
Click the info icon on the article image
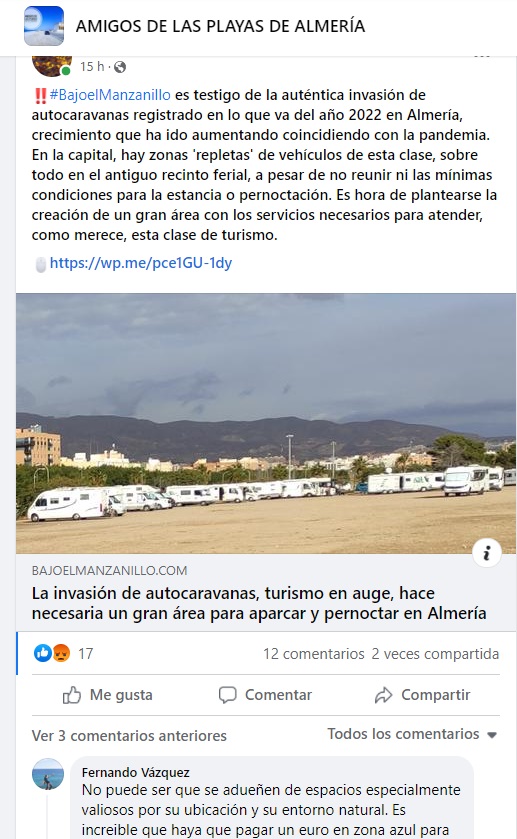(487, 553)
